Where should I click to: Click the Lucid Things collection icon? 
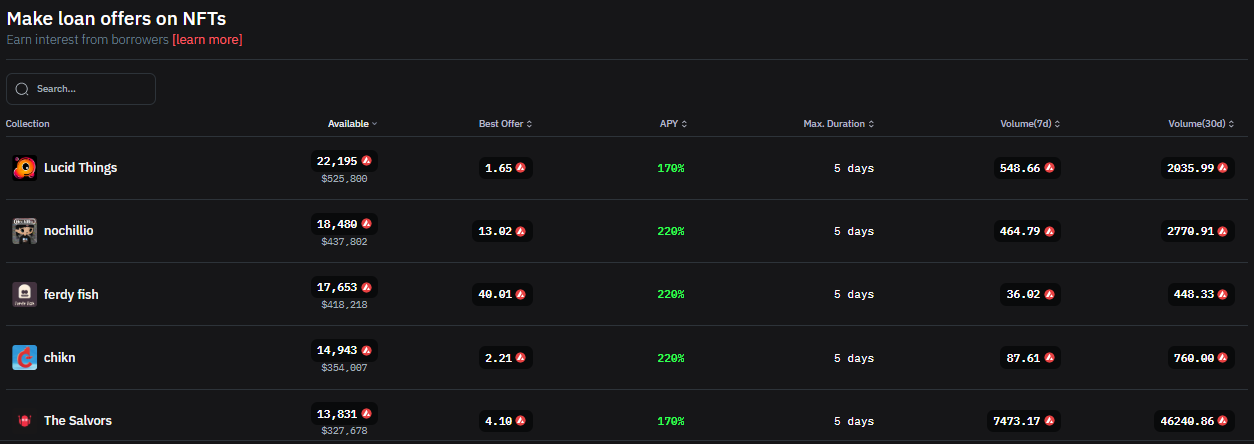coord(25,168)
